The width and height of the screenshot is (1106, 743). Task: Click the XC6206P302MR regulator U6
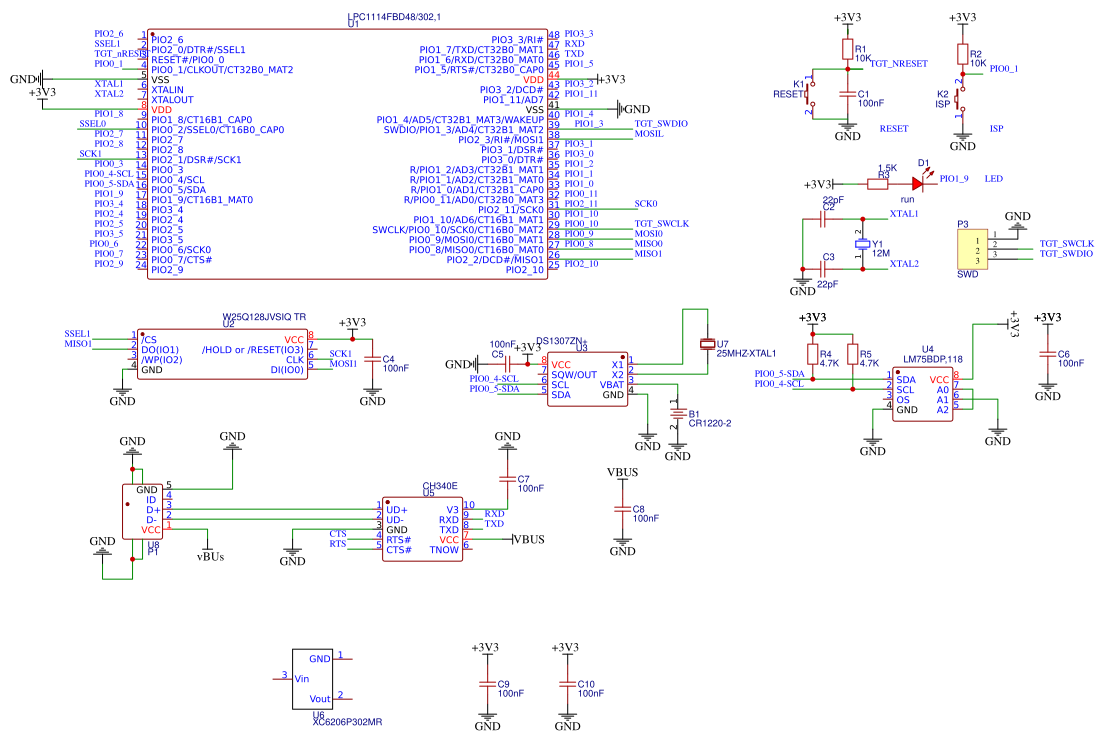pos(312,679)
